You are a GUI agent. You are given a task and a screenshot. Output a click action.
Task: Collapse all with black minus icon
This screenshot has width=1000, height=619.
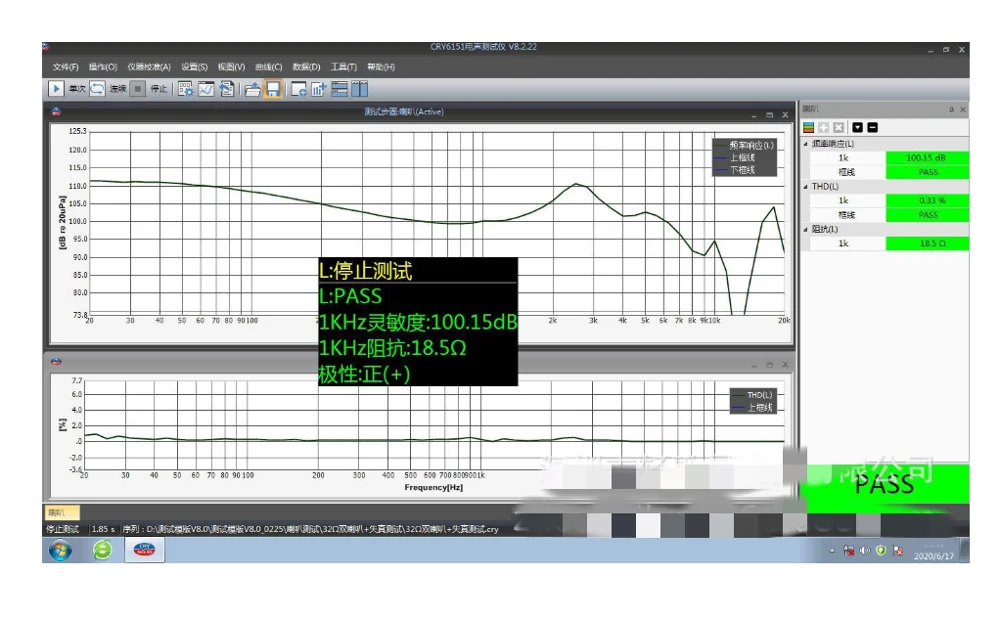[x=872, y=127]
